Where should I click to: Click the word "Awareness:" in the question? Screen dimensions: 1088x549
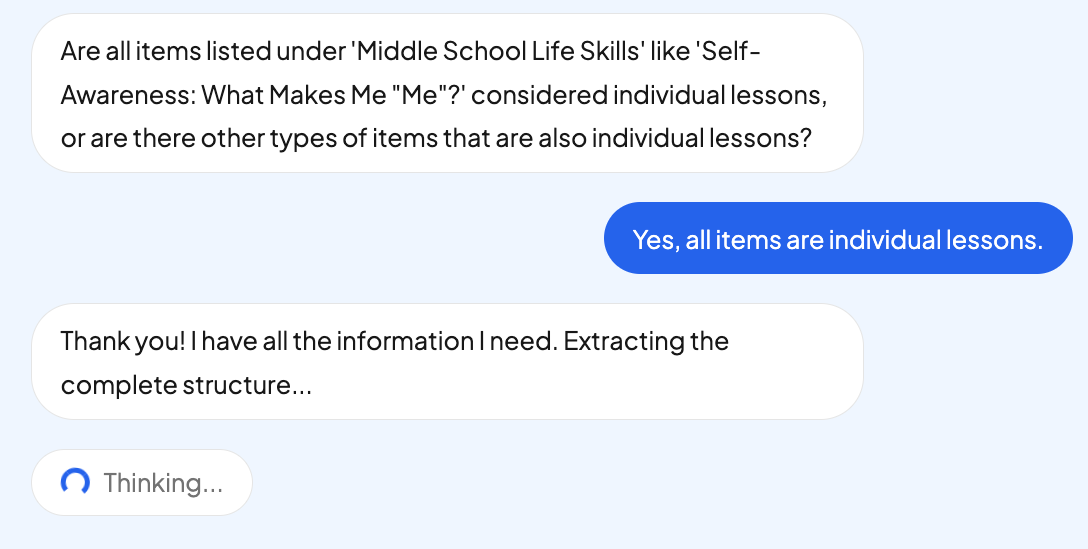[128, 95]
